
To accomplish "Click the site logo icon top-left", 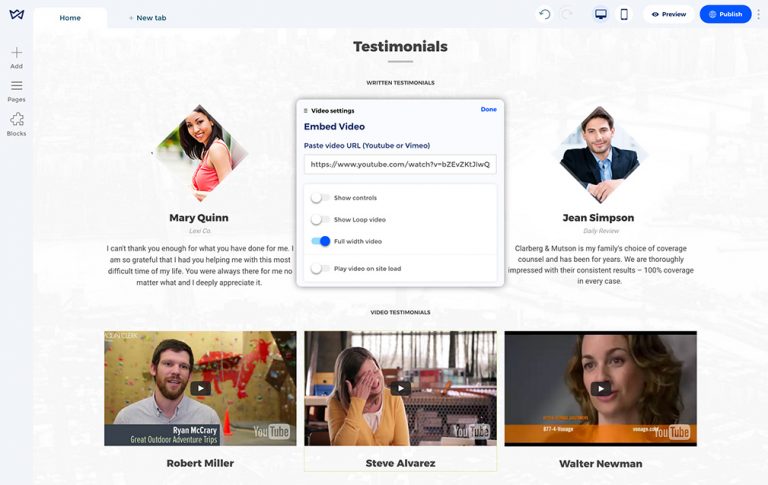I will pyautogui.click(x=16, y=14).
